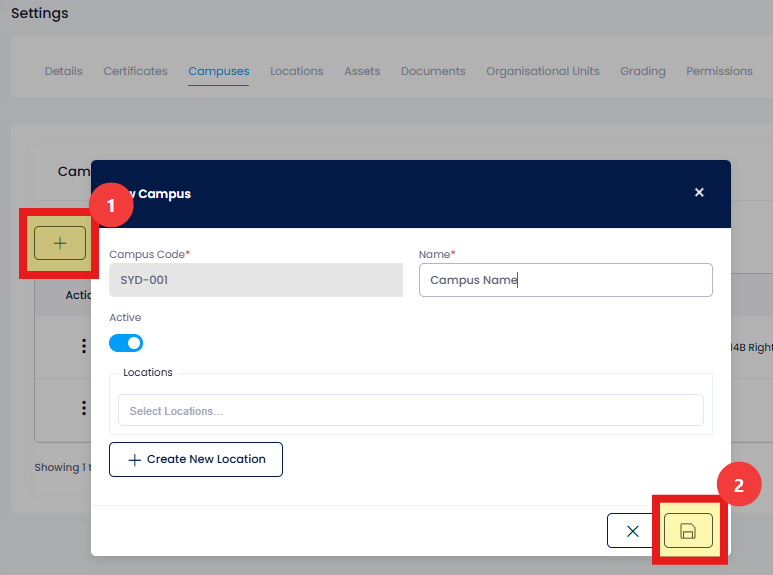Screen dimensions: 773x575
Task: Switch to the Documents tab
Action: (433, 71)
